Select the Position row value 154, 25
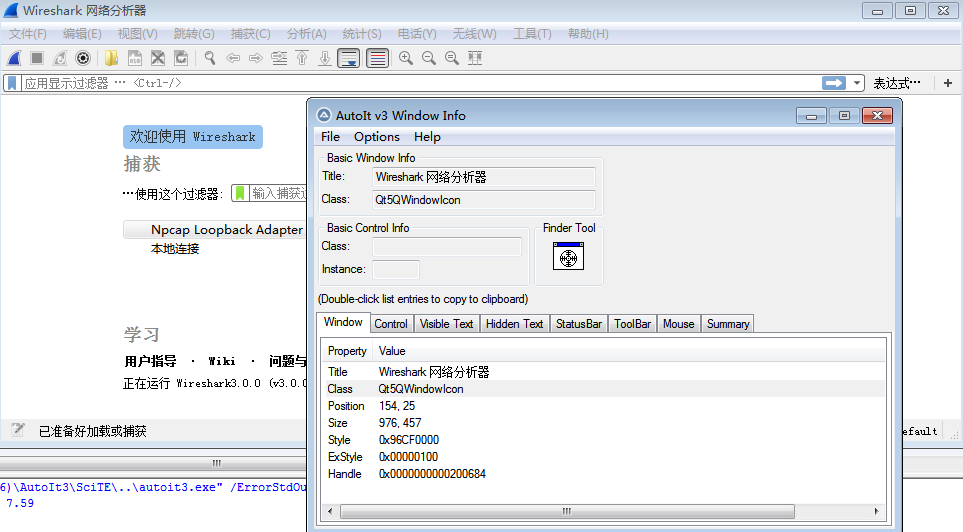This screenshot has height=532, width=963. point(397,406)
